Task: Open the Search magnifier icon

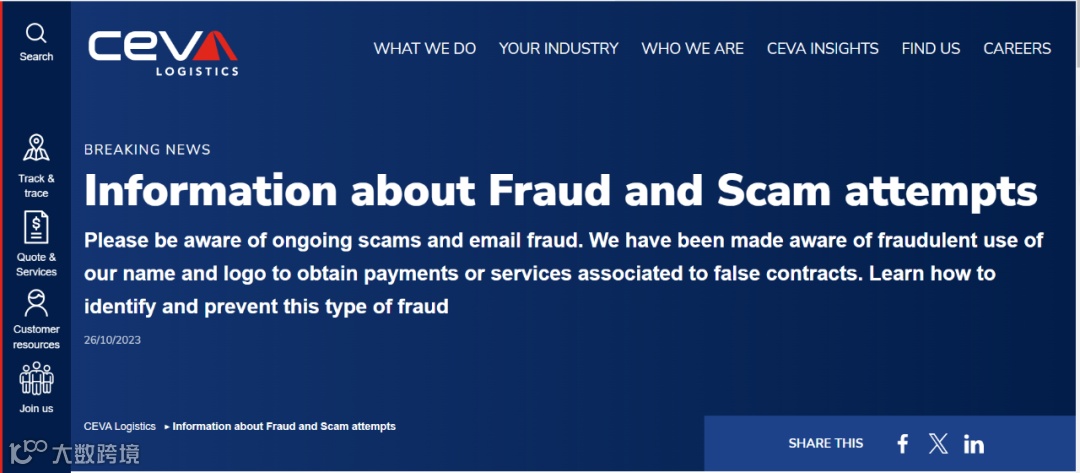Action: [x=36, y=33]
